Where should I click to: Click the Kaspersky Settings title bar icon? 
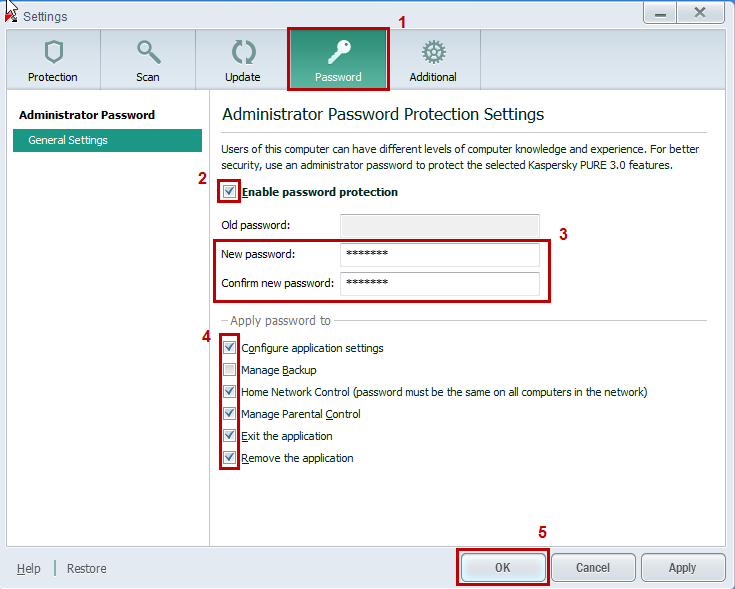[11, 16]
